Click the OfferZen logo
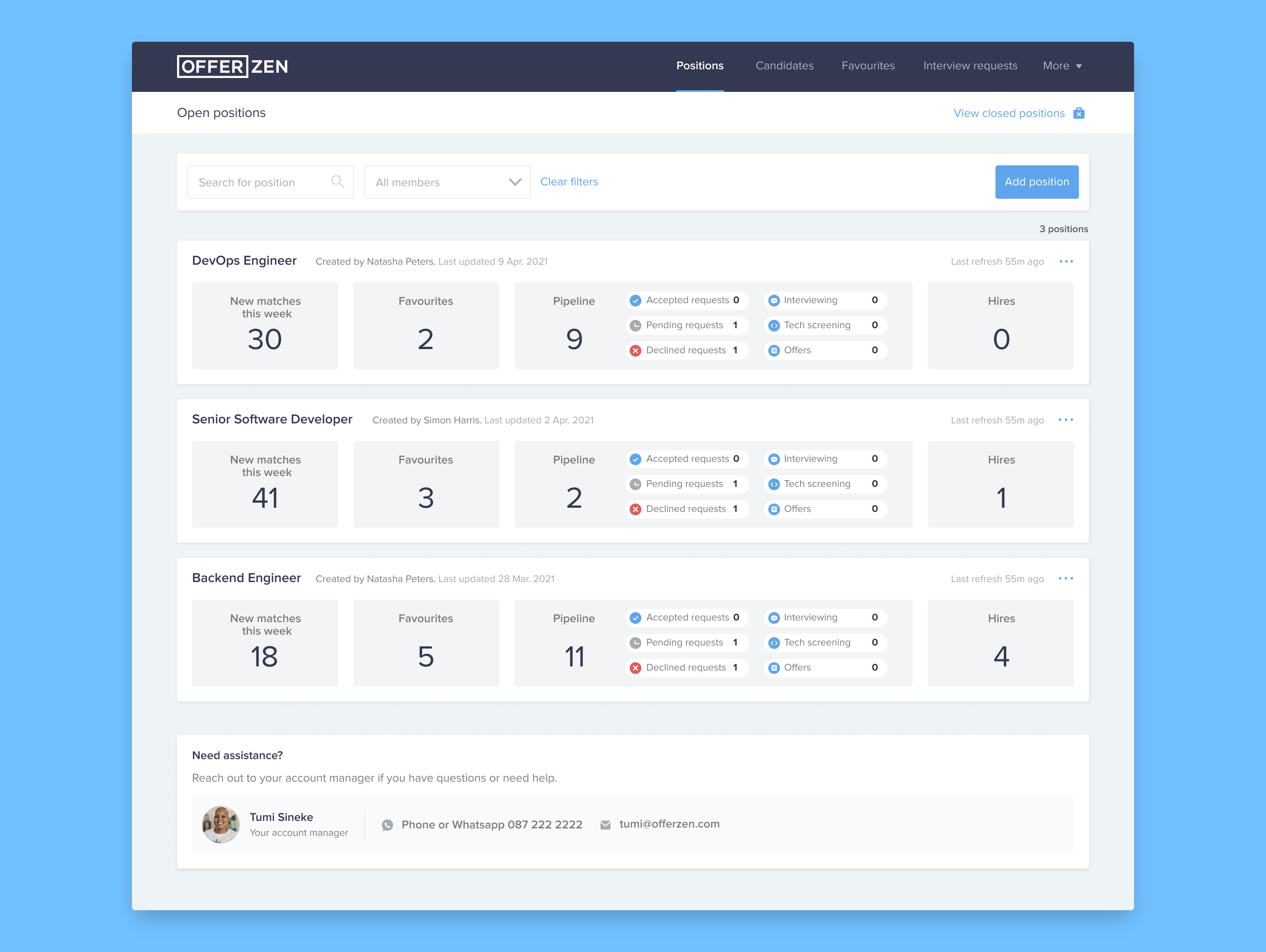 (232, 66)
